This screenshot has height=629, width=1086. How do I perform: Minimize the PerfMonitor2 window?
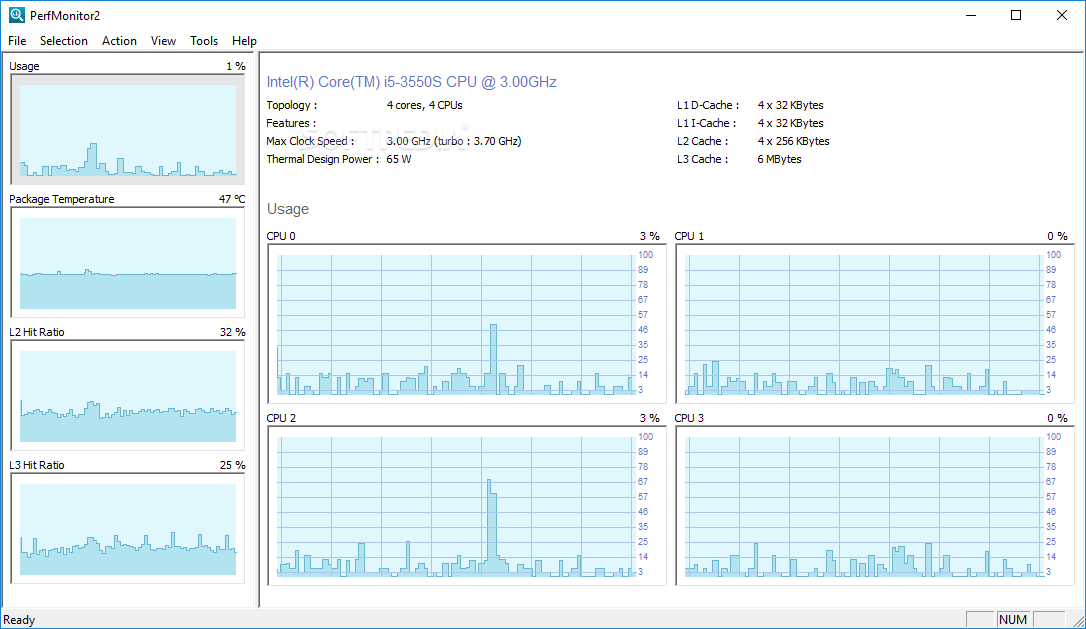(x=971, y=15)
